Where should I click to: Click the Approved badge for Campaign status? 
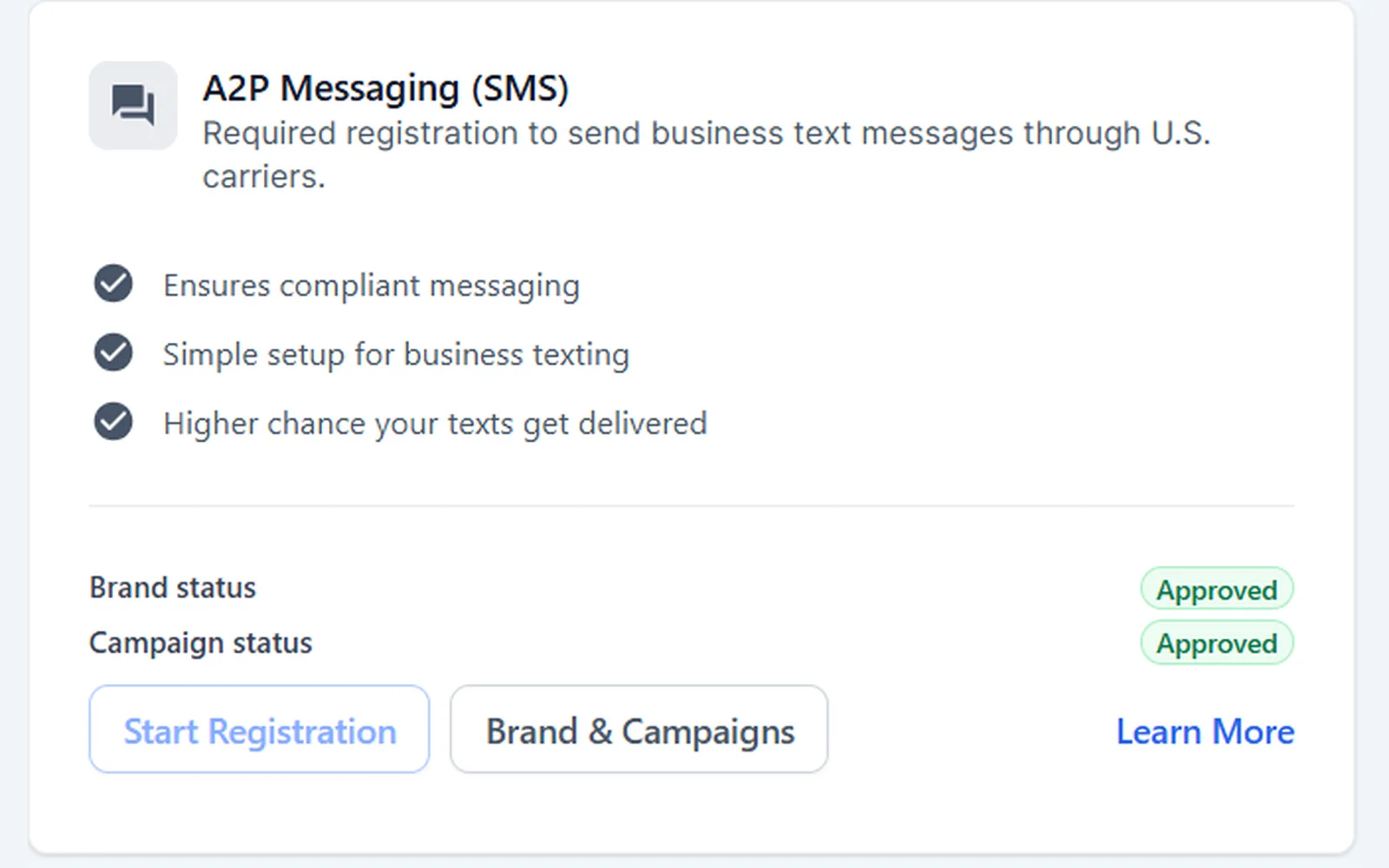tap(1216, 643)
